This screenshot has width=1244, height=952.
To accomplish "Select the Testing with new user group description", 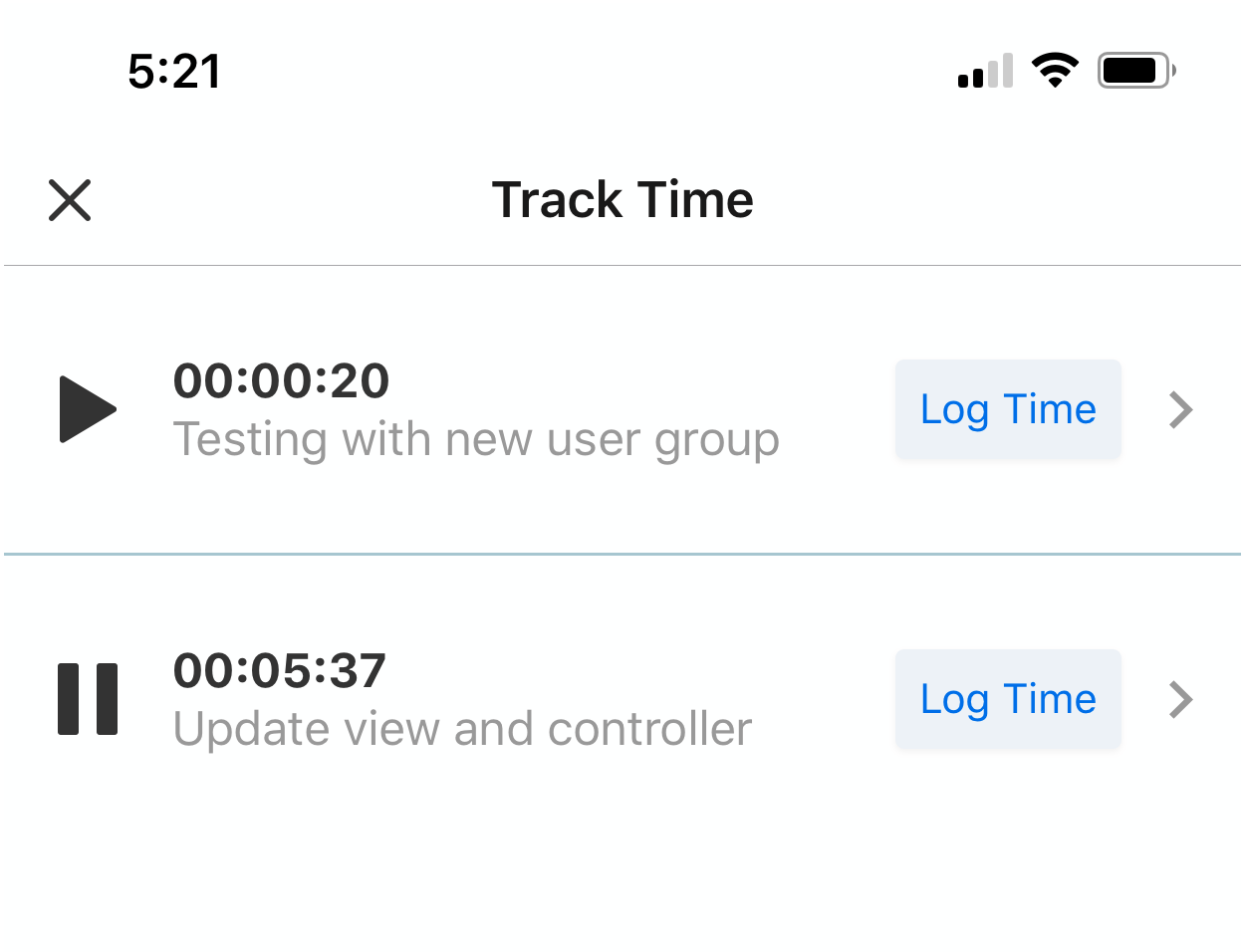I will tap(476, 439).
